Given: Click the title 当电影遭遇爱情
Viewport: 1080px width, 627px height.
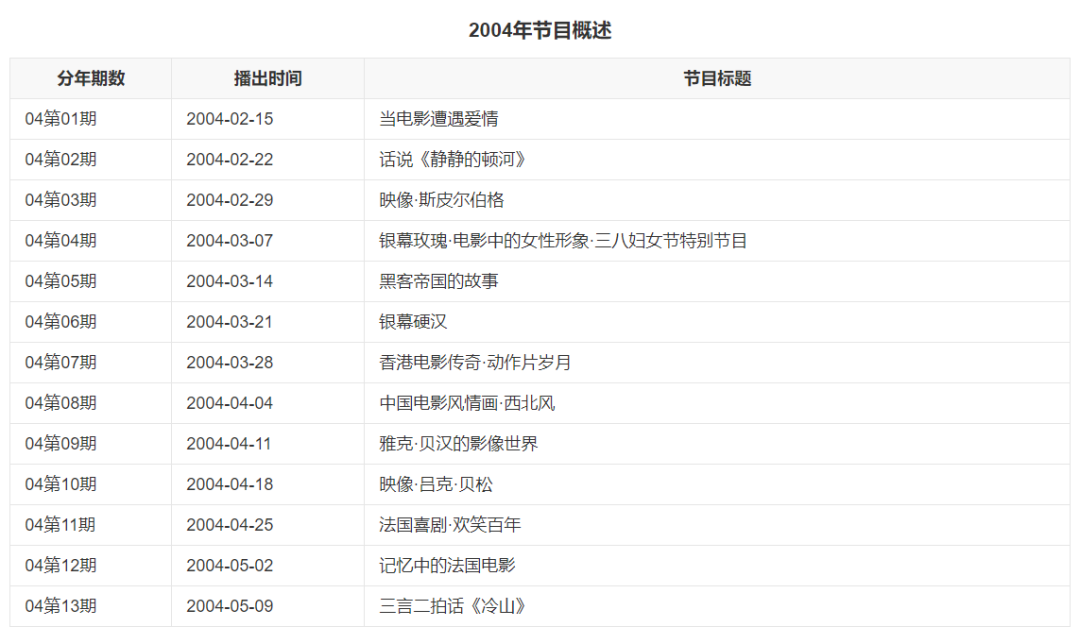Looking at the screenshot, I should point(439,119).
